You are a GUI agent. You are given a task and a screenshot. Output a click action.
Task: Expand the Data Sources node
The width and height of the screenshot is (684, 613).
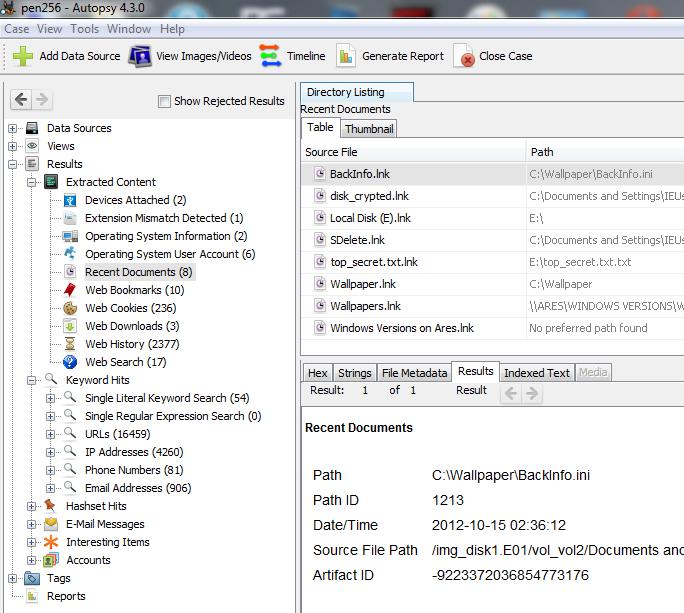click(x=13, y=128)
